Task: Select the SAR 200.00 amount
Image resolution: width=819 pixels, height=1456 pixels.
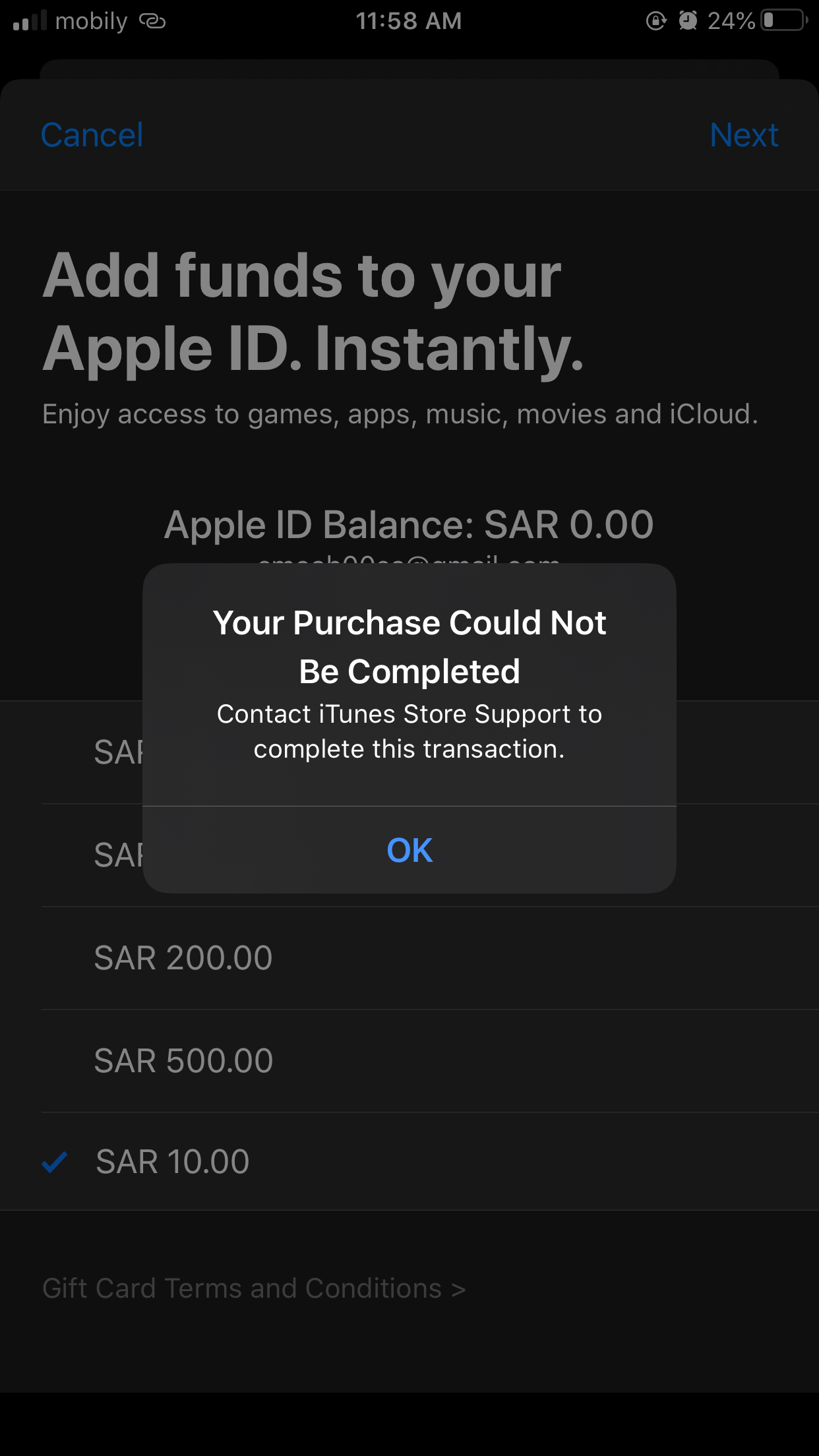Action: click(183, 958)
